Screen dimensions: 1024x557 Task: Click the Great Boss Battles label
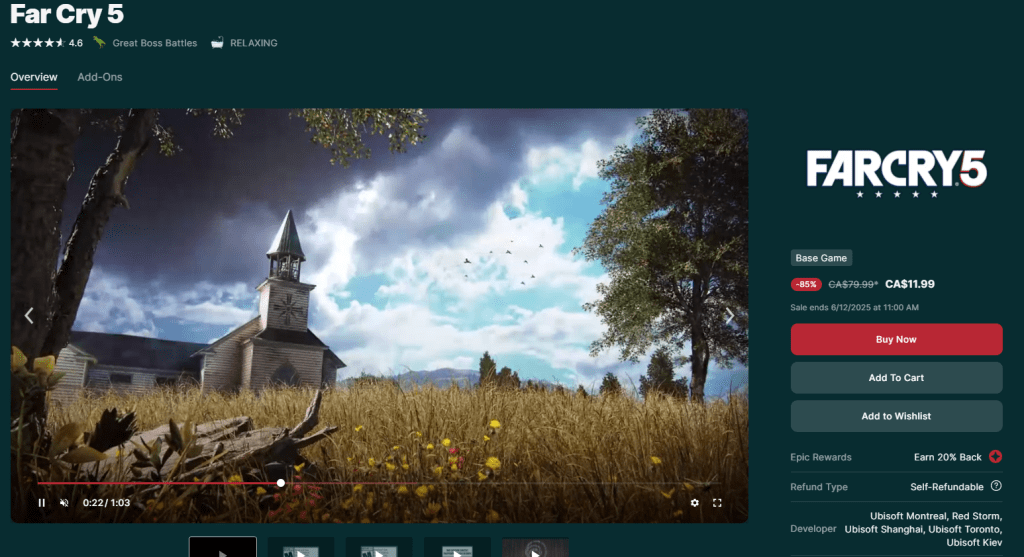[155, 43]
